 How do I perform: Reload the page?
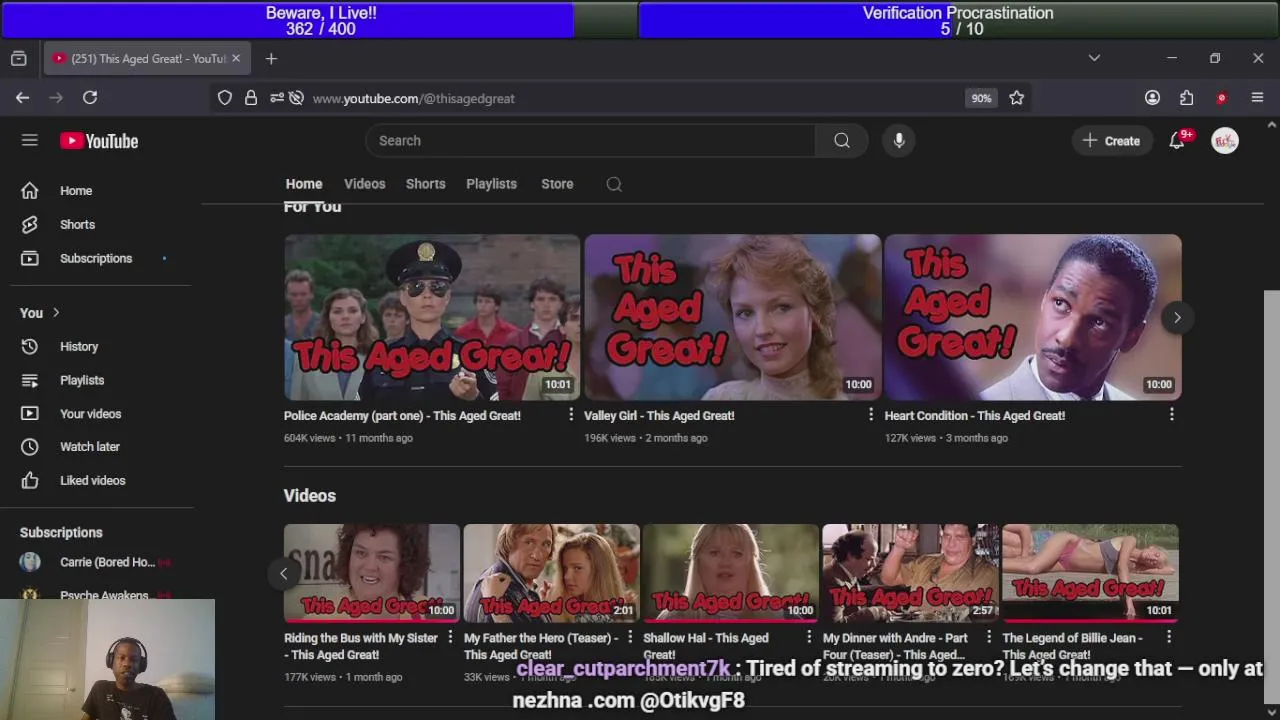click(x=90, y=98)
